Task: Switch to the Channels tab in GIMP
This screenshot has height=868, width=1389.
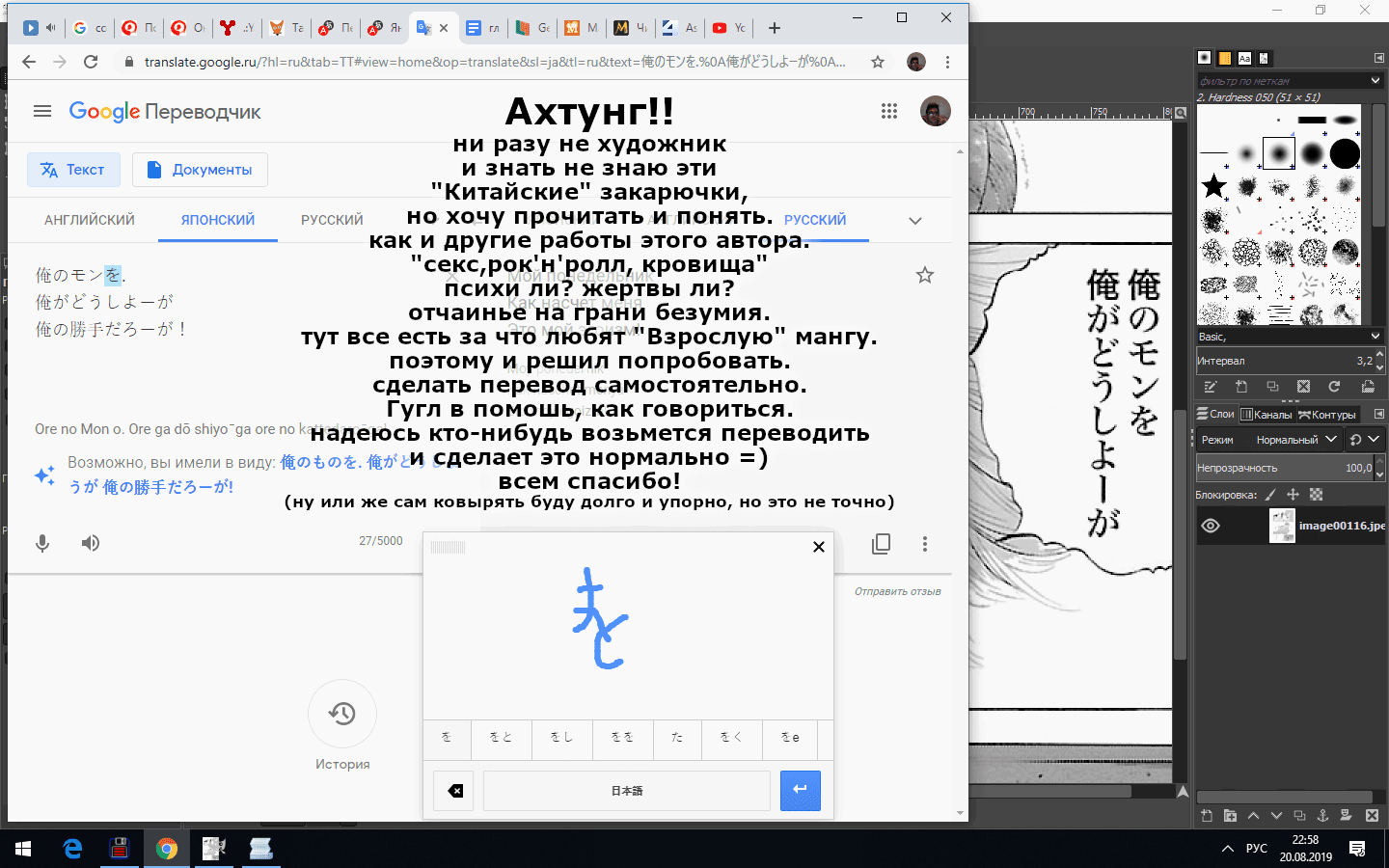Action: (x=1266, y=414)
